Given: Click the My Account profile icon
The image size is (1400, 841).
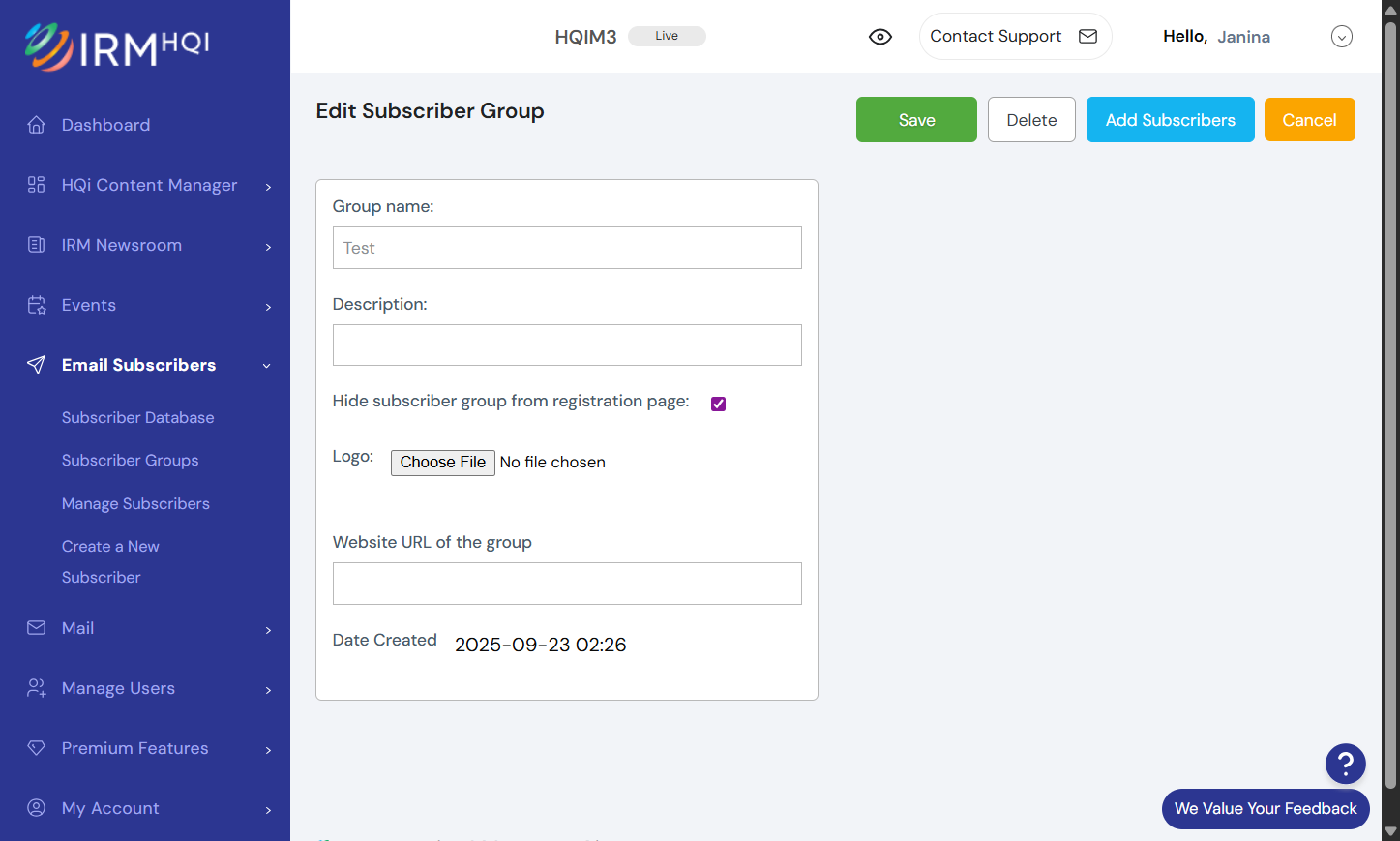Looking at the screenshot, I should tap(37, 808).
